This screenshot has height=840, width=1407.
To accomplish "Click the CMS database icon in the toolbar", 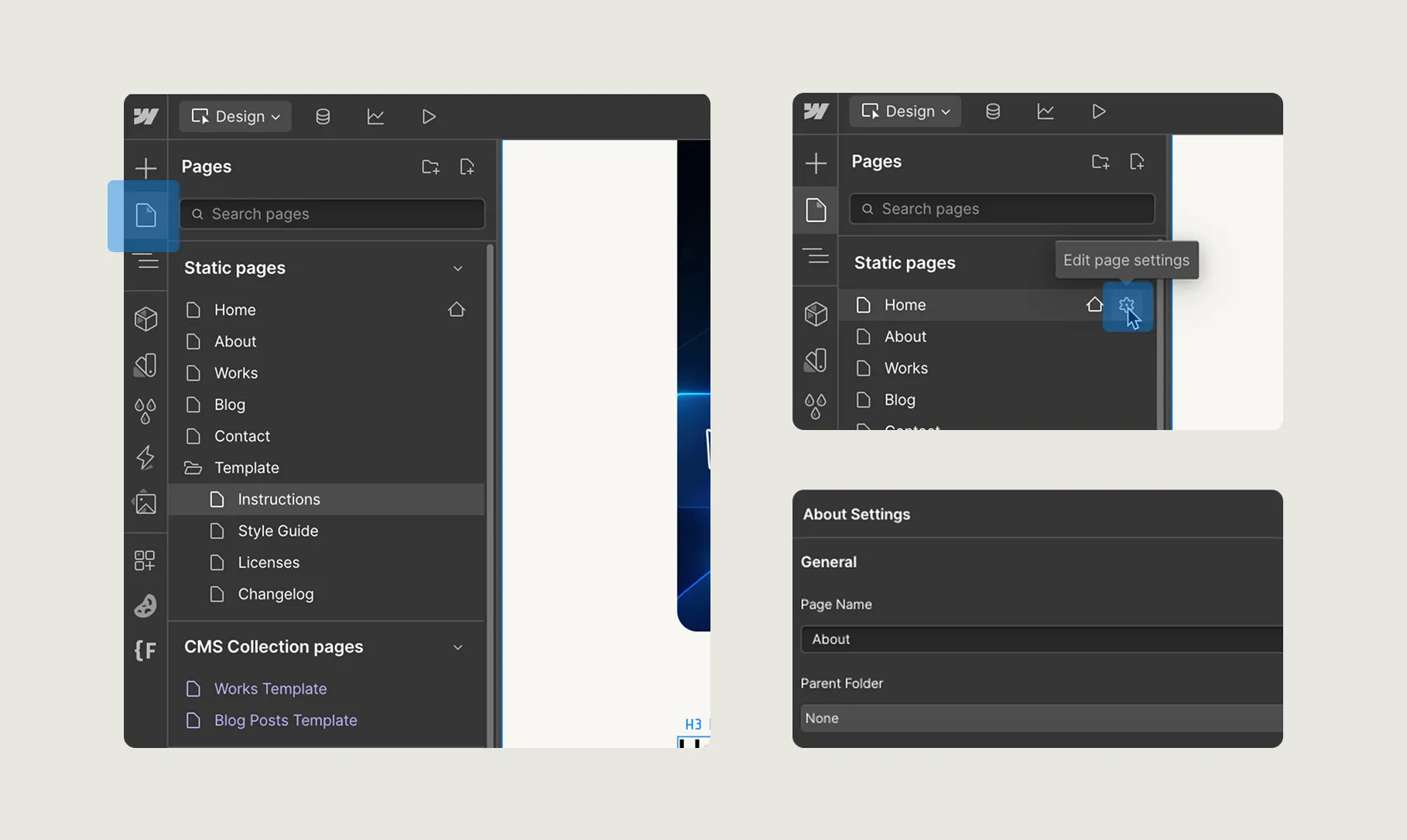I will [323, 116].
